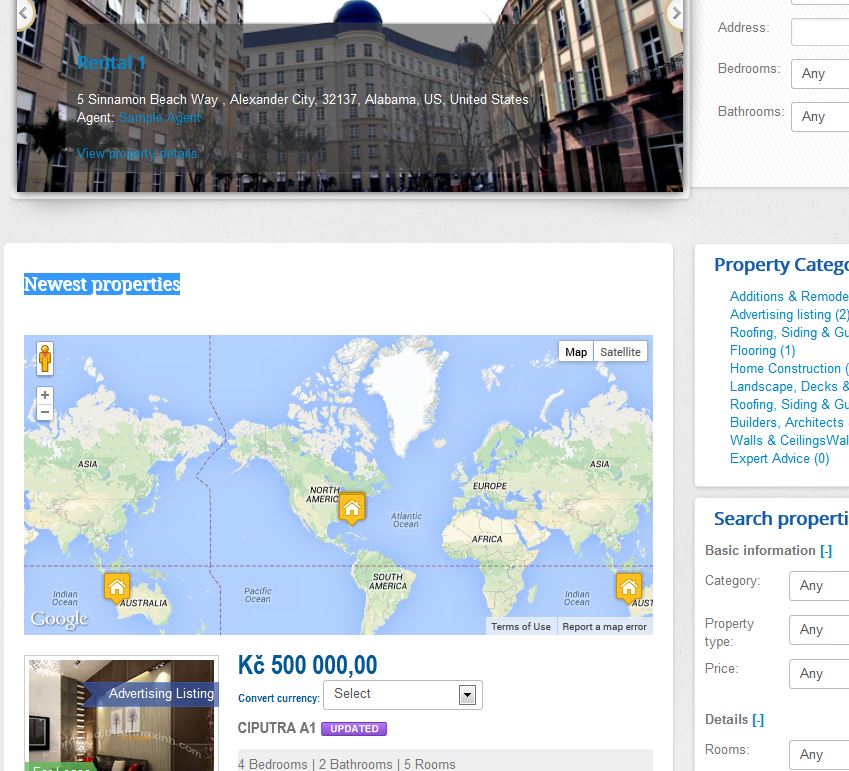
Task: Click the Advertising Listing ribbon on thumbnail
Action: [x=152, y=694]
